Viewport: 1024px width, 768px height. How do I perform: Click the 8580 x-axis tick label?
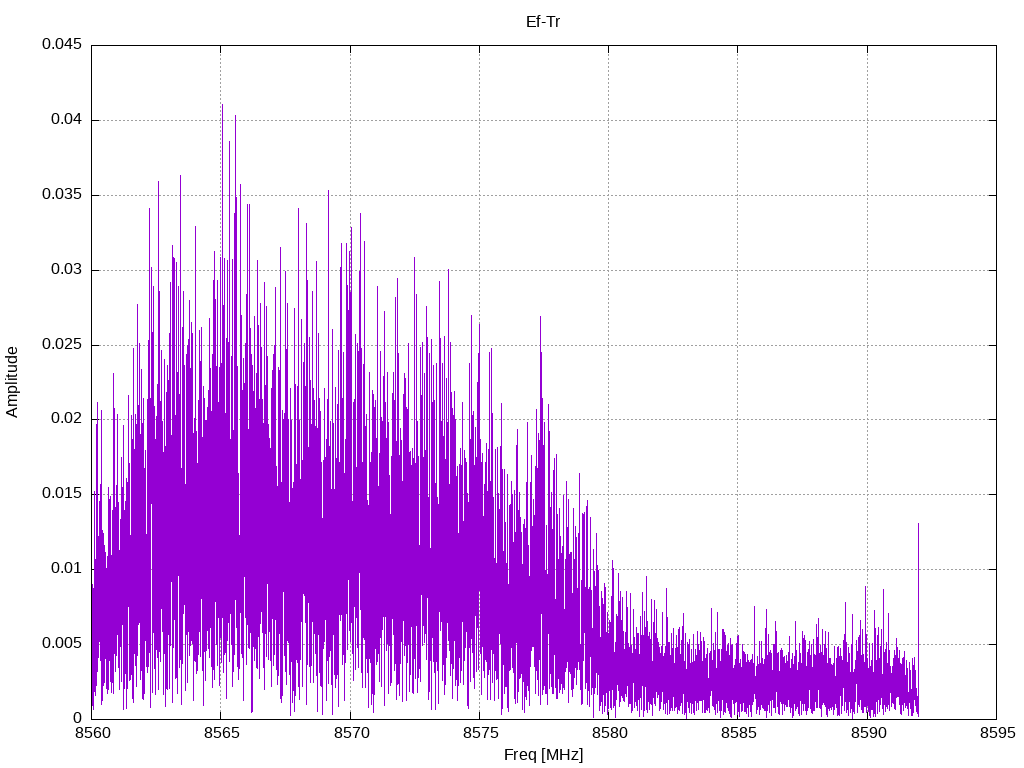click(x=609, y=733)
